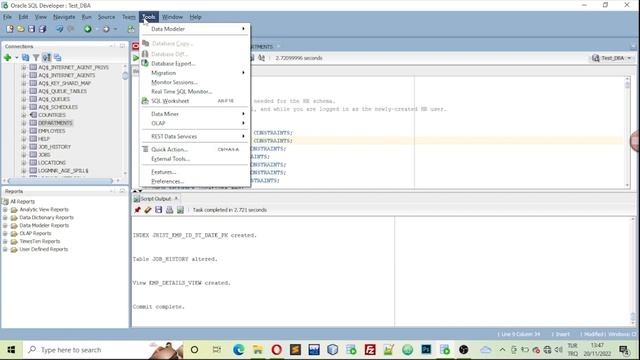The height and width of the screenshot is (360, 640).
Task: Expand the LOCATIONS table node
Action: [x=24, y=163]
